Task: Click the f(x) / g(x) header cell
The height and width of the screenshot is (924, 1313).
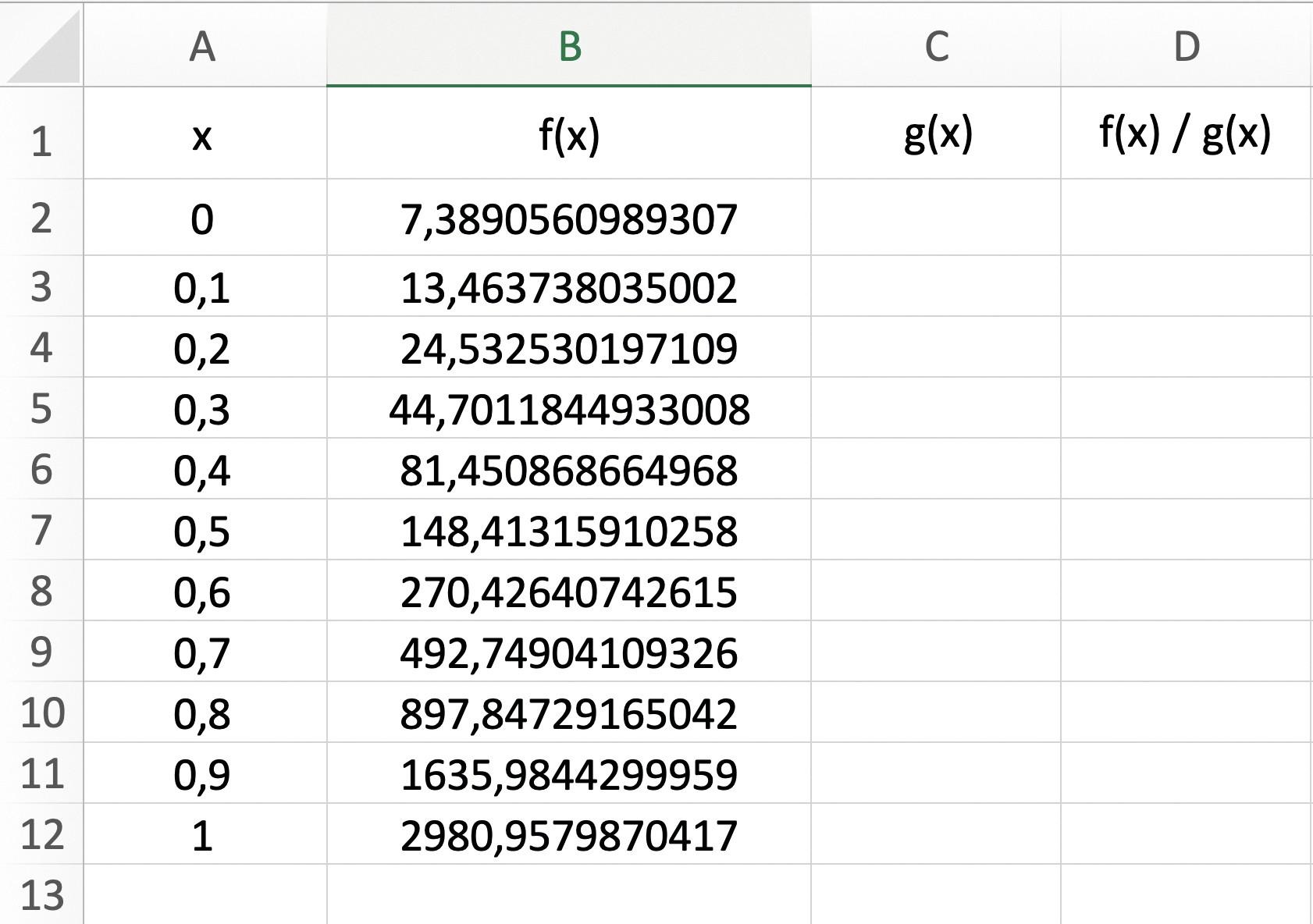Action: [x=1186, y=134]
